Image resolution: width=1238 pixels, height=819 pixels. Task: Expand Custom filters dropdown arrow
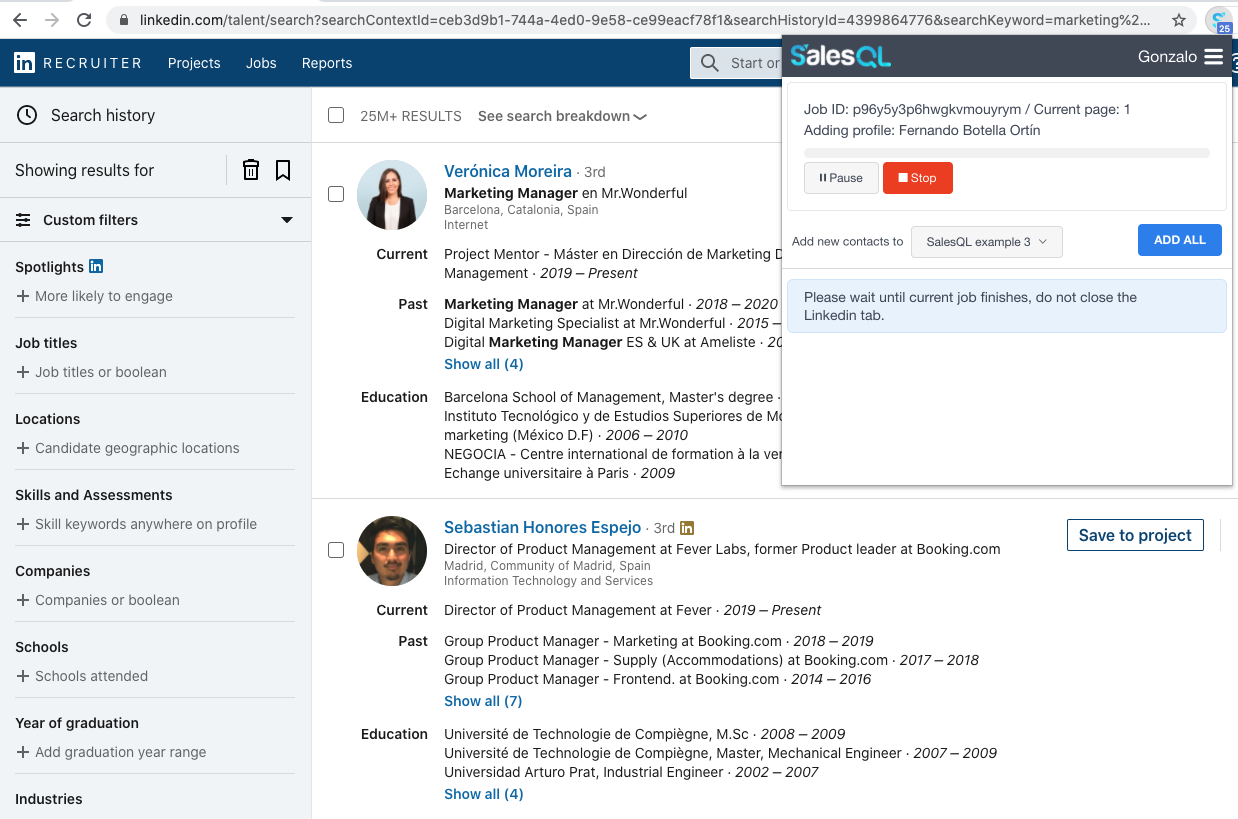[287, 220]
